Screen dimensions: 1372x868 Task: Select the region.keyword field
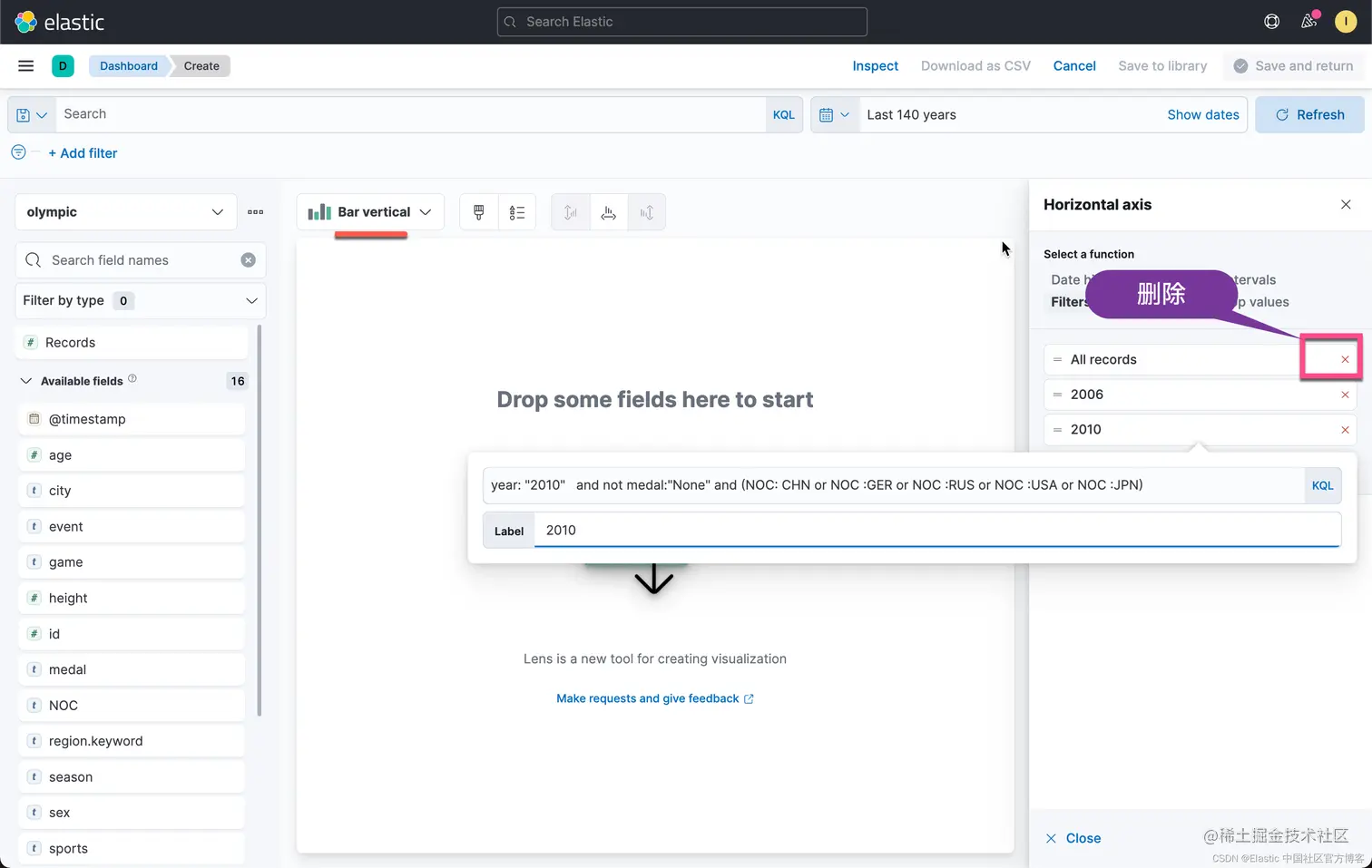click(x=132, y=741)
